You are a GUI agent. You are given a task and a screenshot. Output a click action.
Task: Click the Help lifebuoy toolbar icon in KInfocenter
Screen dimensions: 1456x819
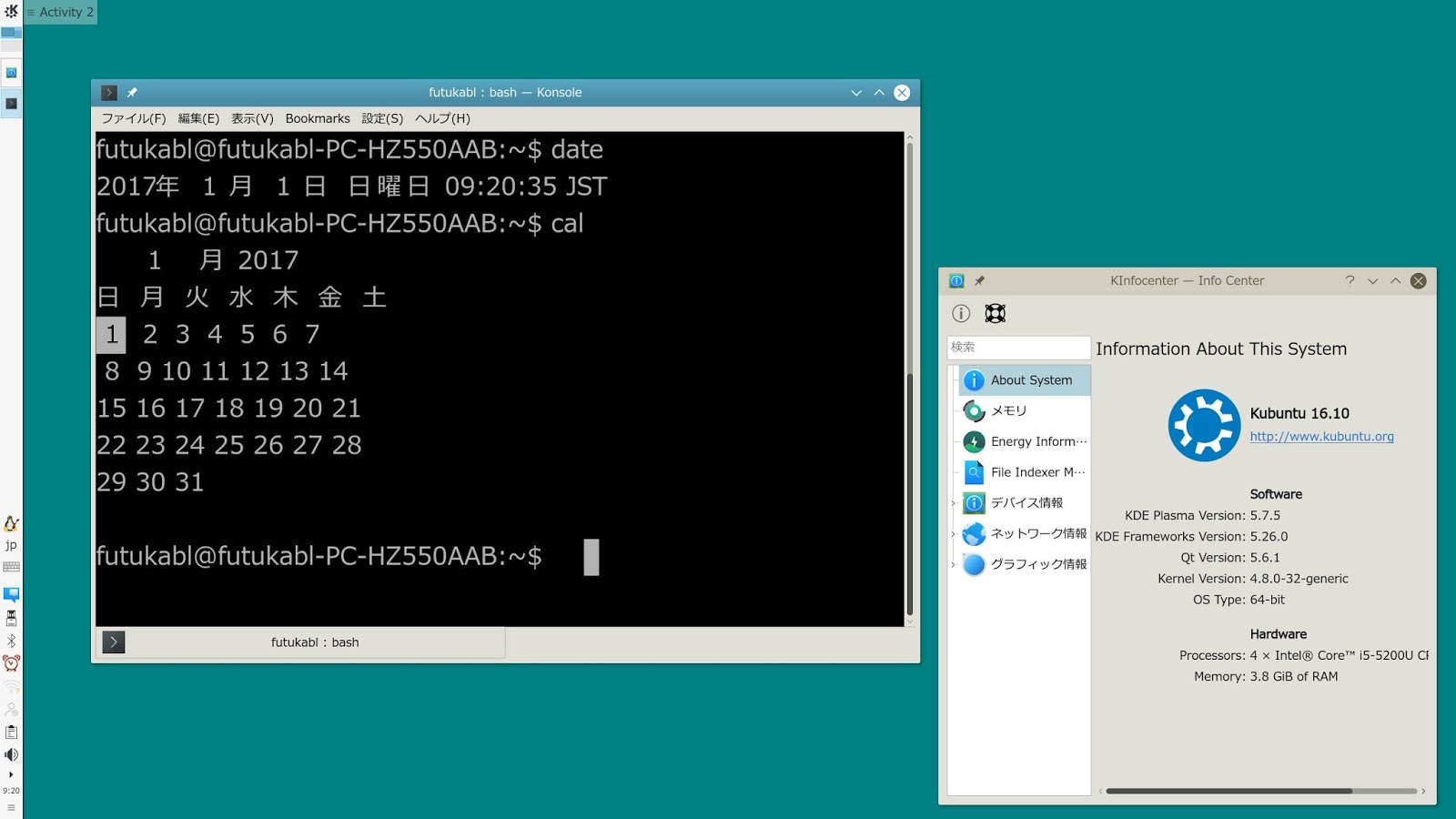(996, 314)
